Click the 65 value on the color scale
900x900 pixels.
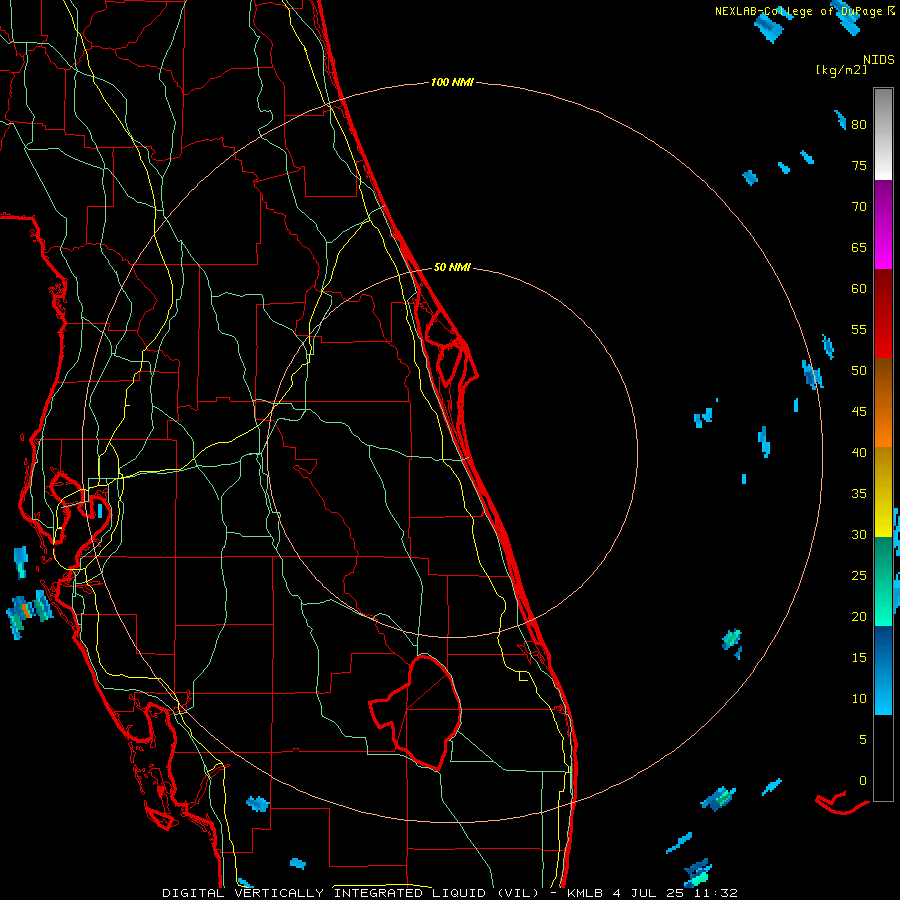click(x=859, y=248)
